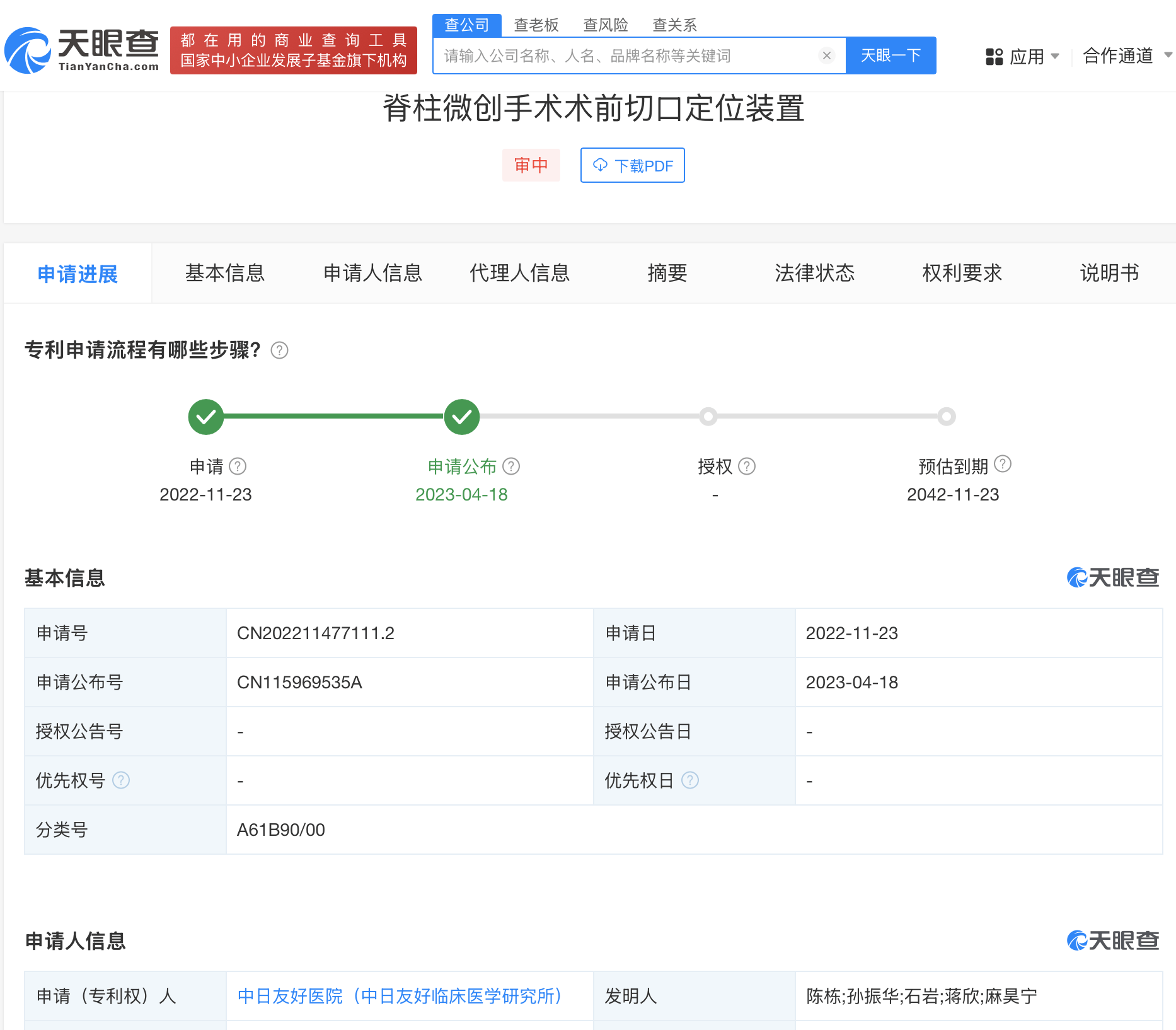Open applicant link 中日友好医院

(400, 996)
